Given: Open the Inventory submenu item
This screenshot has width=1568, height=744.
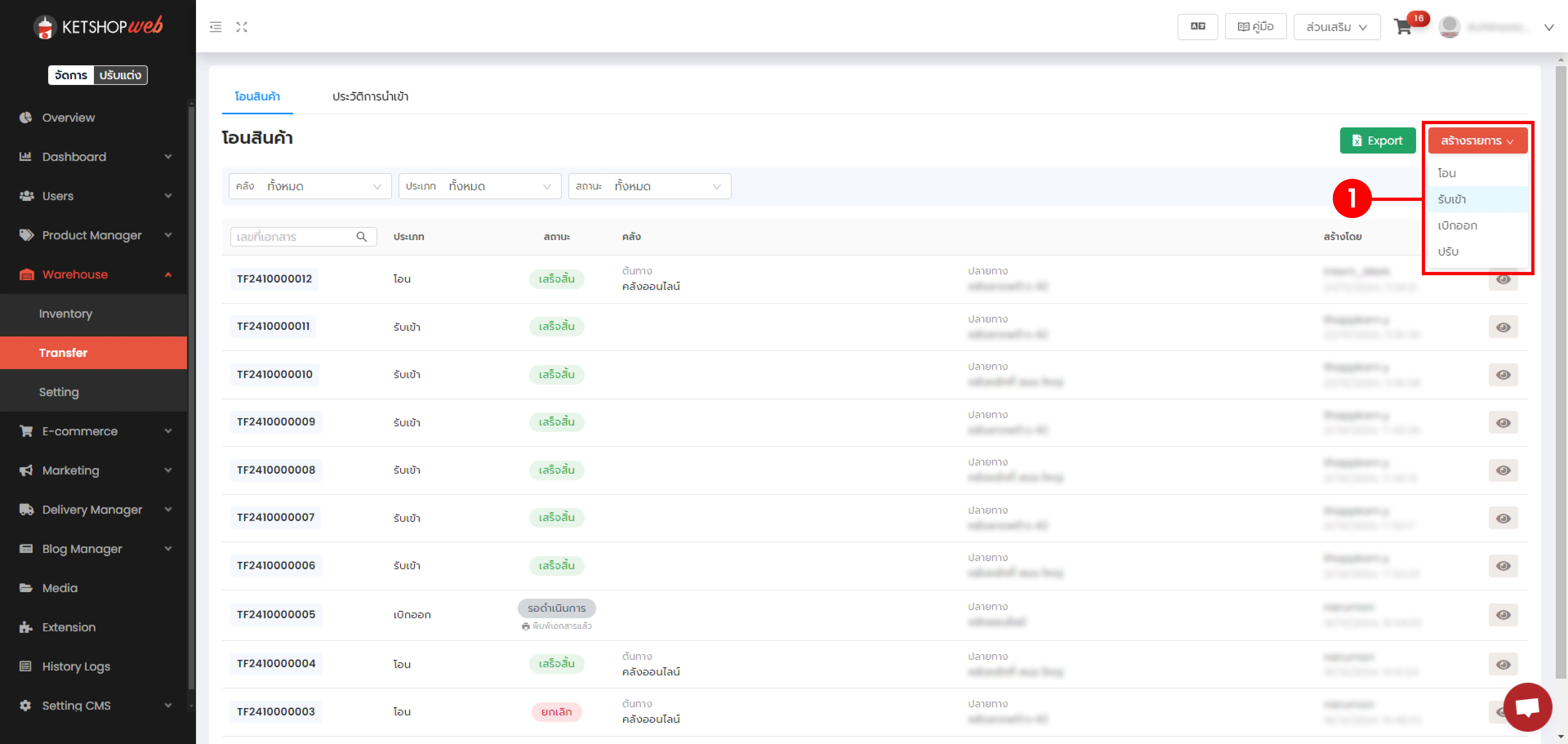Looking at the screenshot, I should point(93,314).
